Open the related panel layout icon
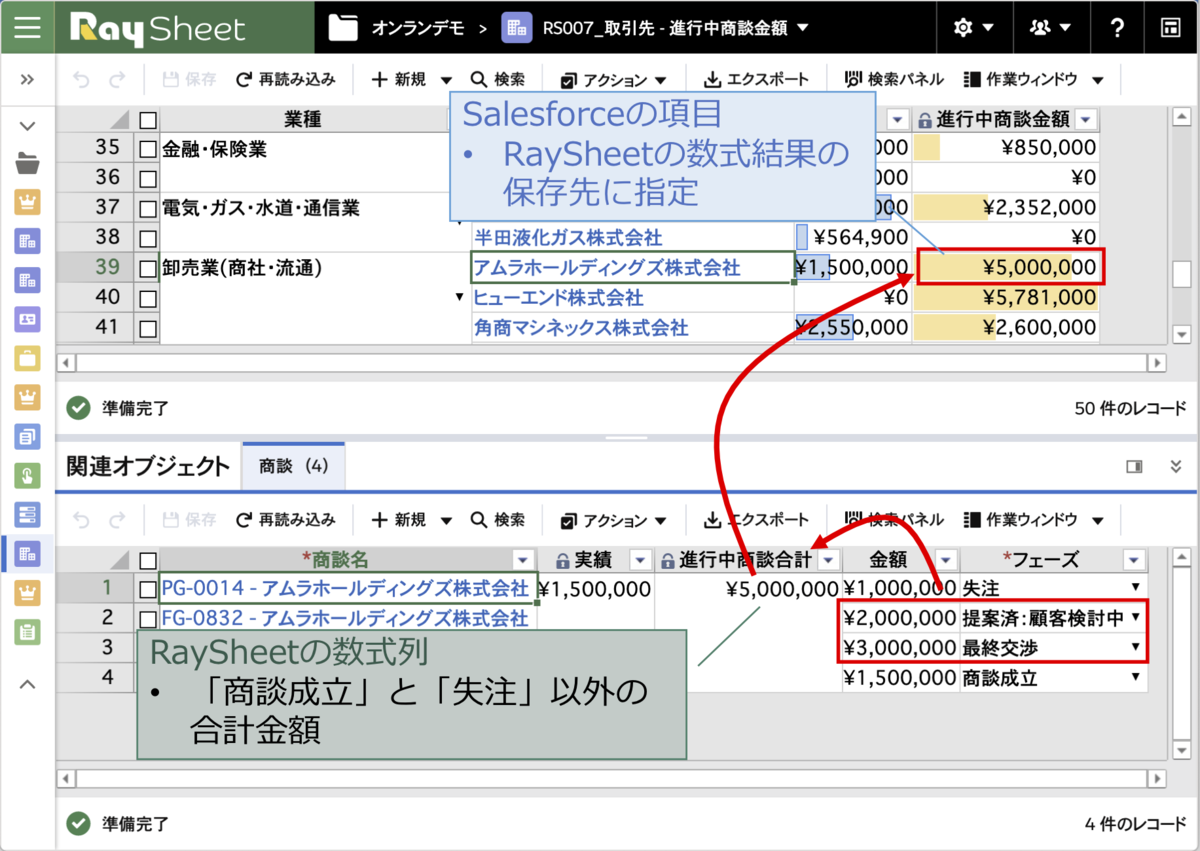1200x851 pixels. [1134, 466]
